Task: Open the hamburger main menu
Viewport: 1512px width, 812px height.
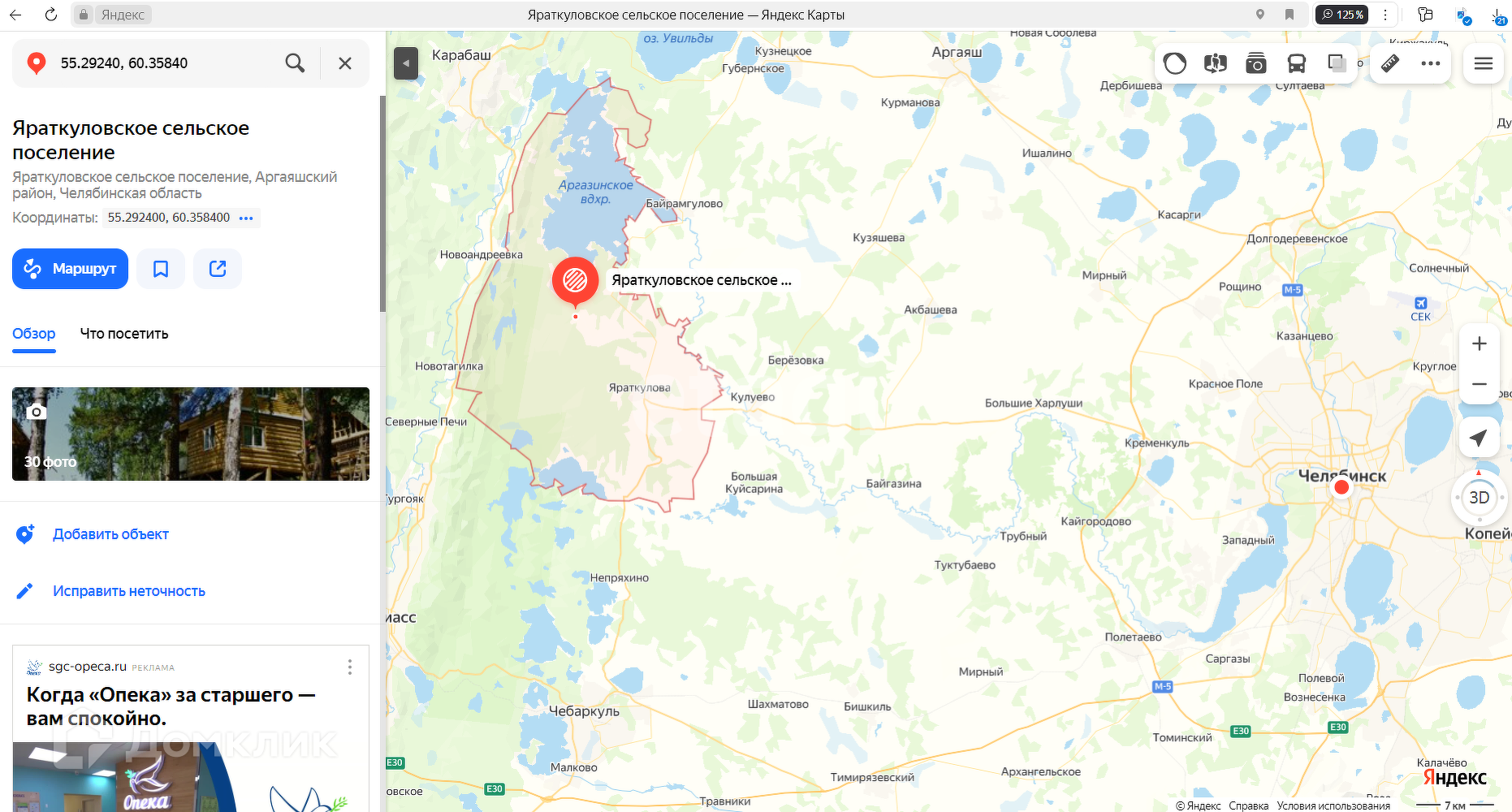Action: point(1484,63)
